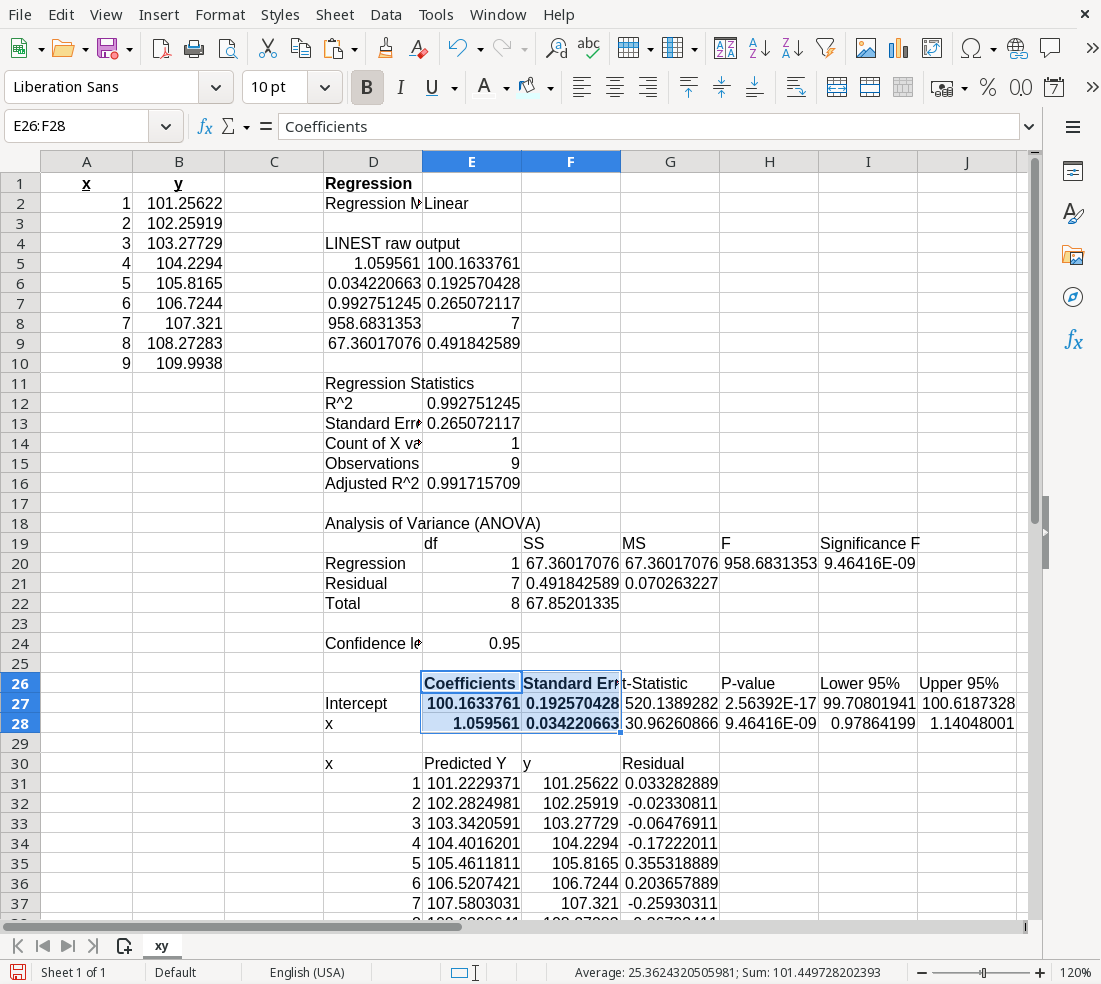
Task: Click Zoom Out minus button
Action: click(x=922, y=973)
